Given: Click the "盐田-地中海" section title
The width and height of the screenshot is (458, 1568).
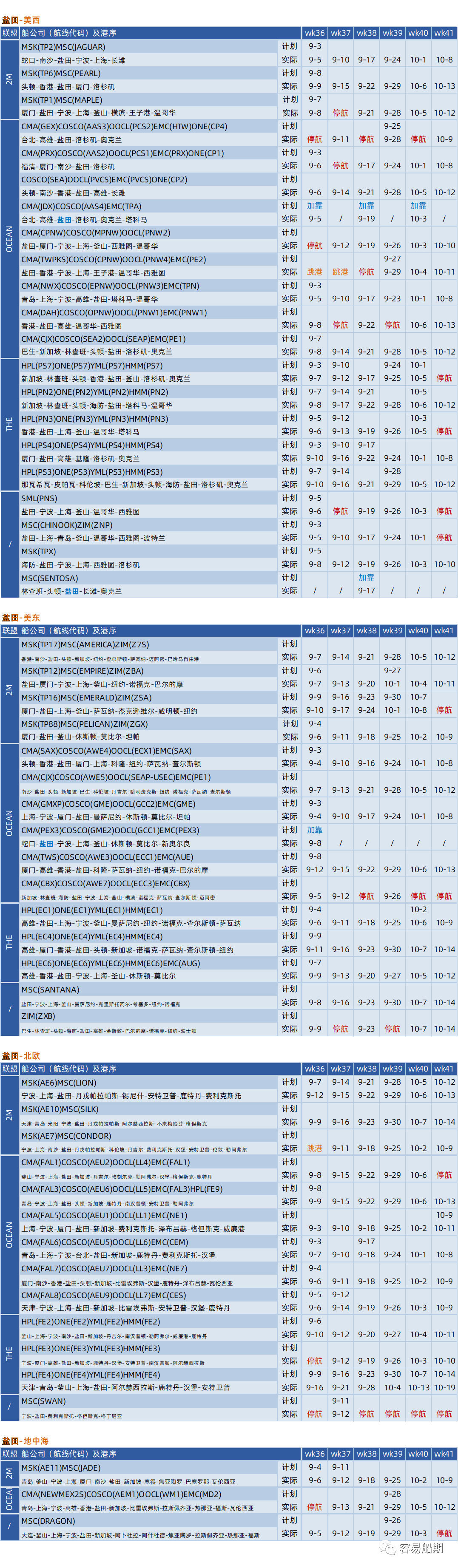Looking at the screenshot, I should [25, 1441].
